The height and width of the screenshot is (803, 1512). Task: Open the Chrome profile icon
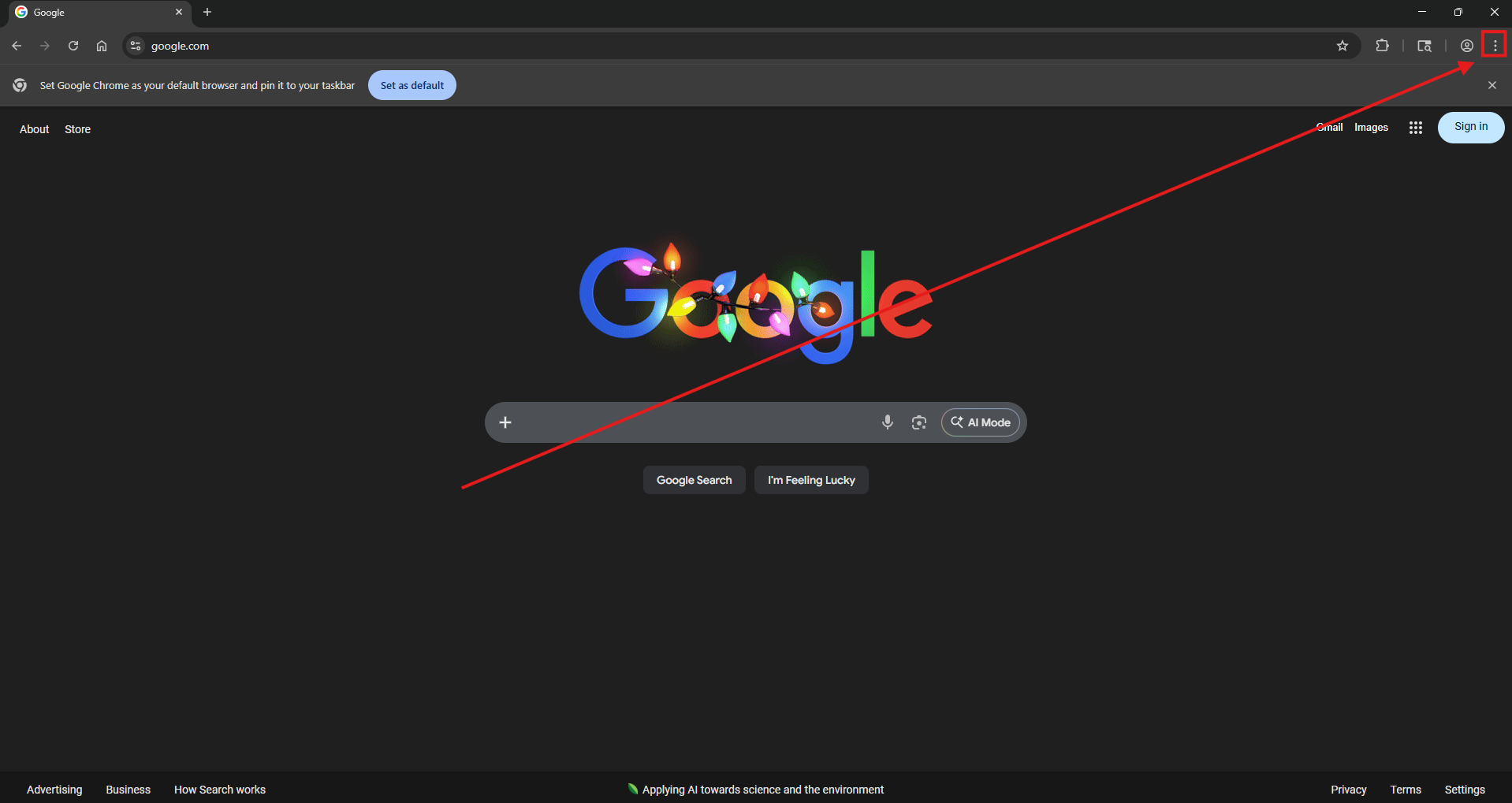point(1467,46)
